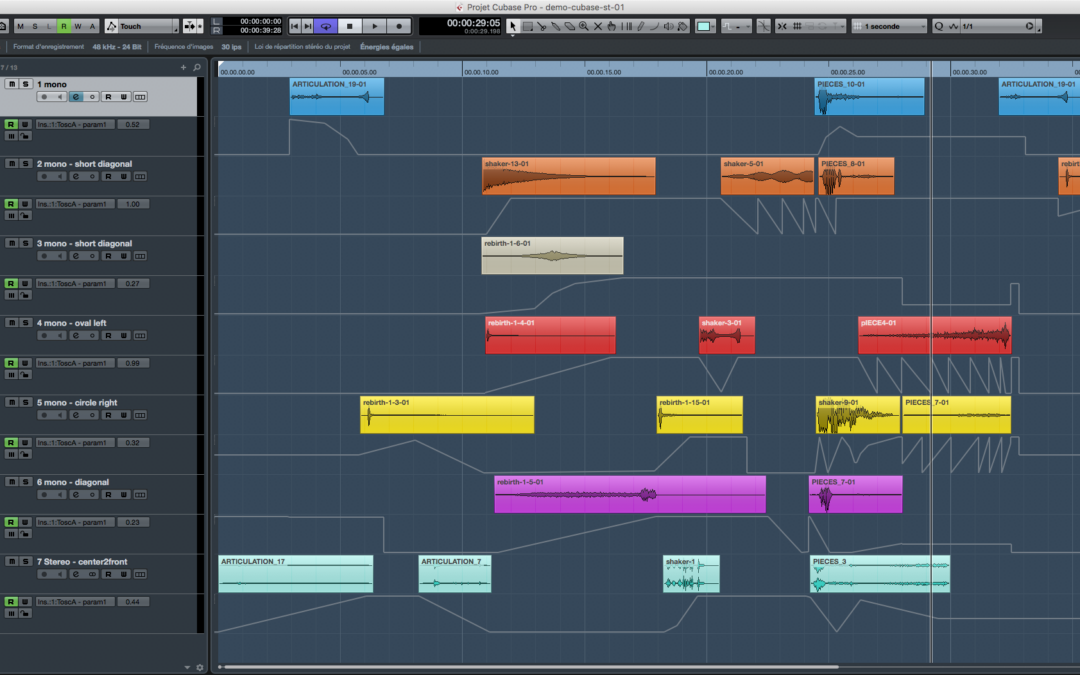Select track 7 Stereo - center2front
This screenshot has height=675, width=1080.
click(82, 562)
